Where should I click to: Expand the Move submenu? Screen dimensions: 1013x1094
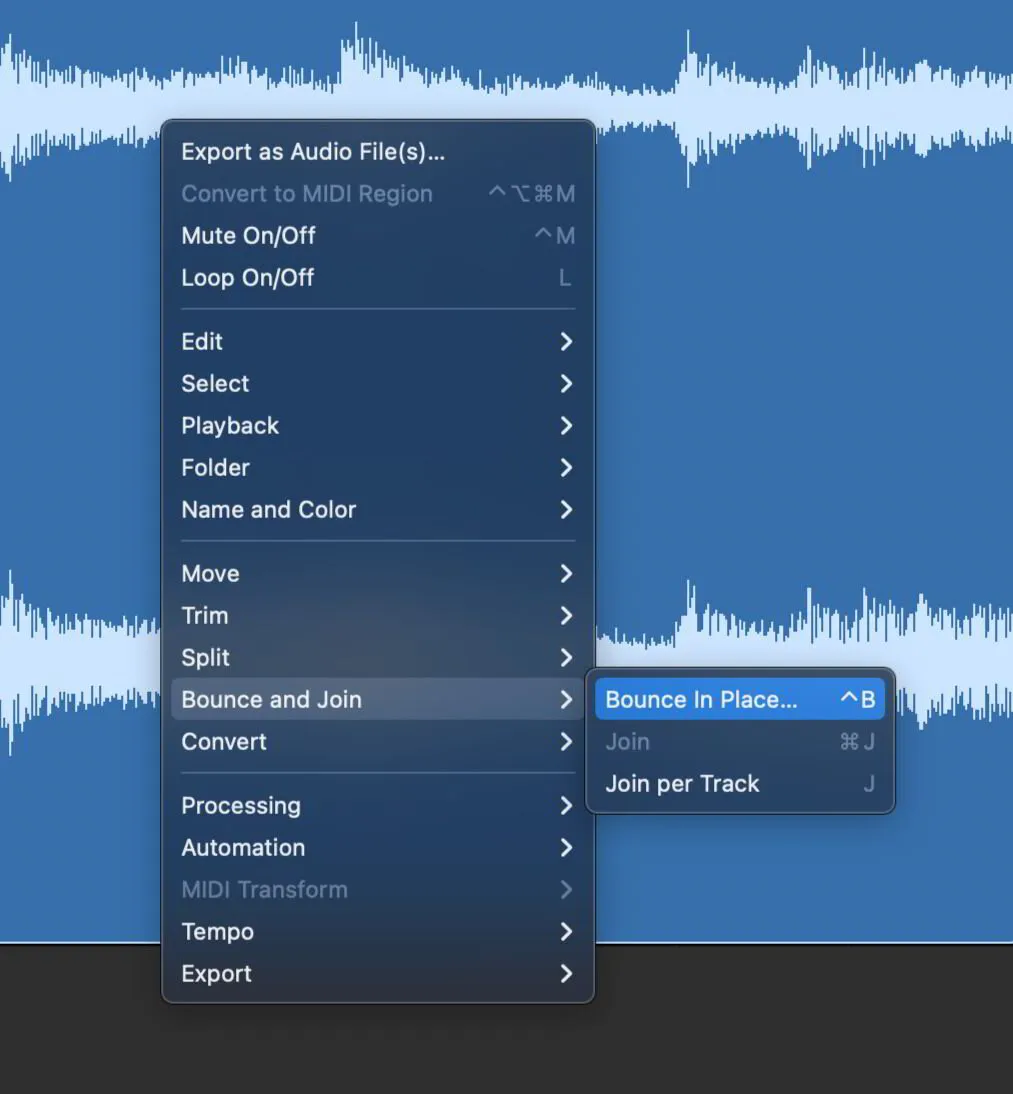(x=210, y=573)
